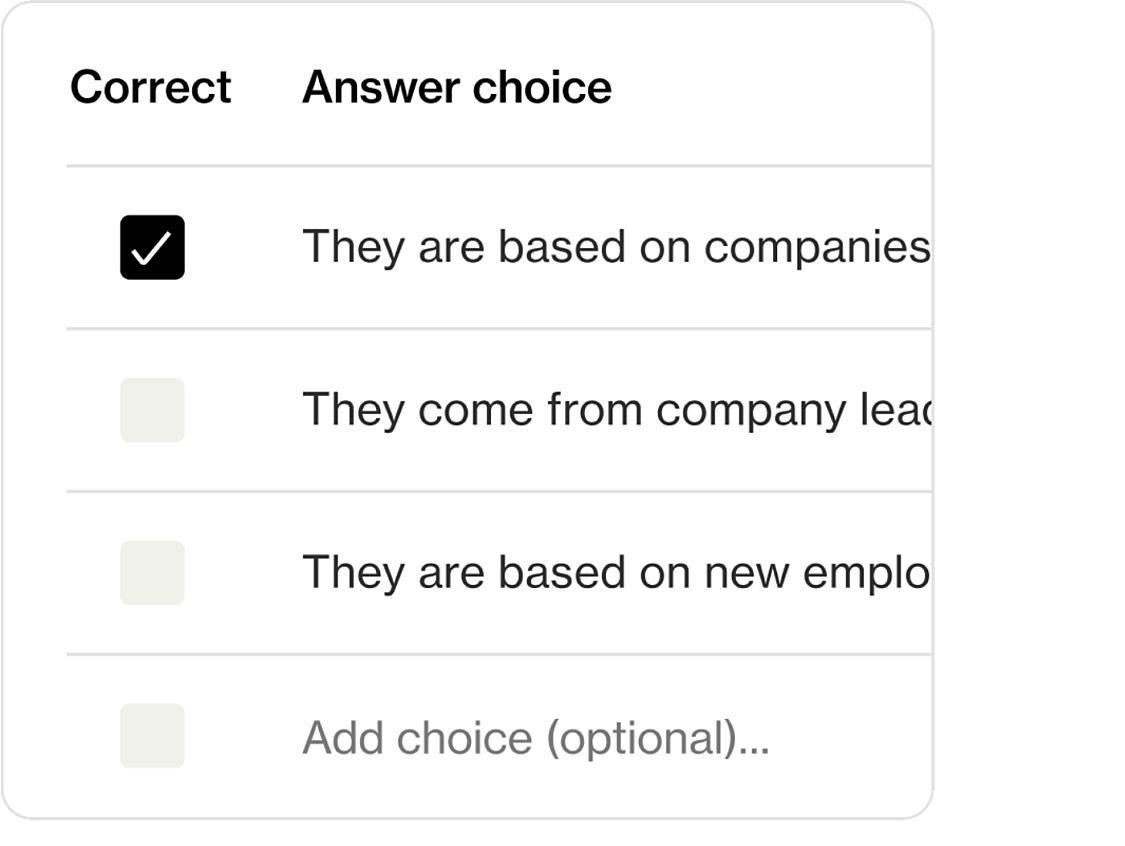1125x846 pixels.
Task: Tick the checkbox beside "Add choice (optional)..."
Action: click(x=152, y=735)
